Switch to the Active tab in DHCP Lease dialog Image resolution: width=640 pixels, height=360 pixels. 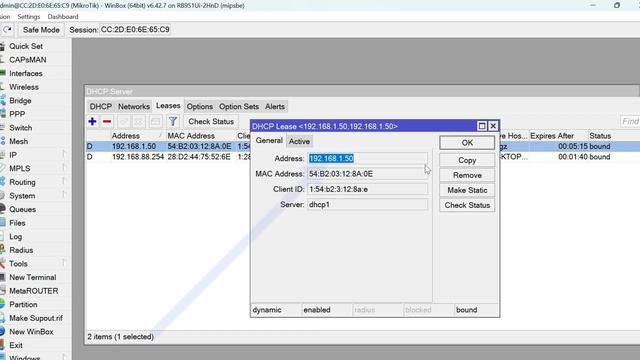coord(299,141)
